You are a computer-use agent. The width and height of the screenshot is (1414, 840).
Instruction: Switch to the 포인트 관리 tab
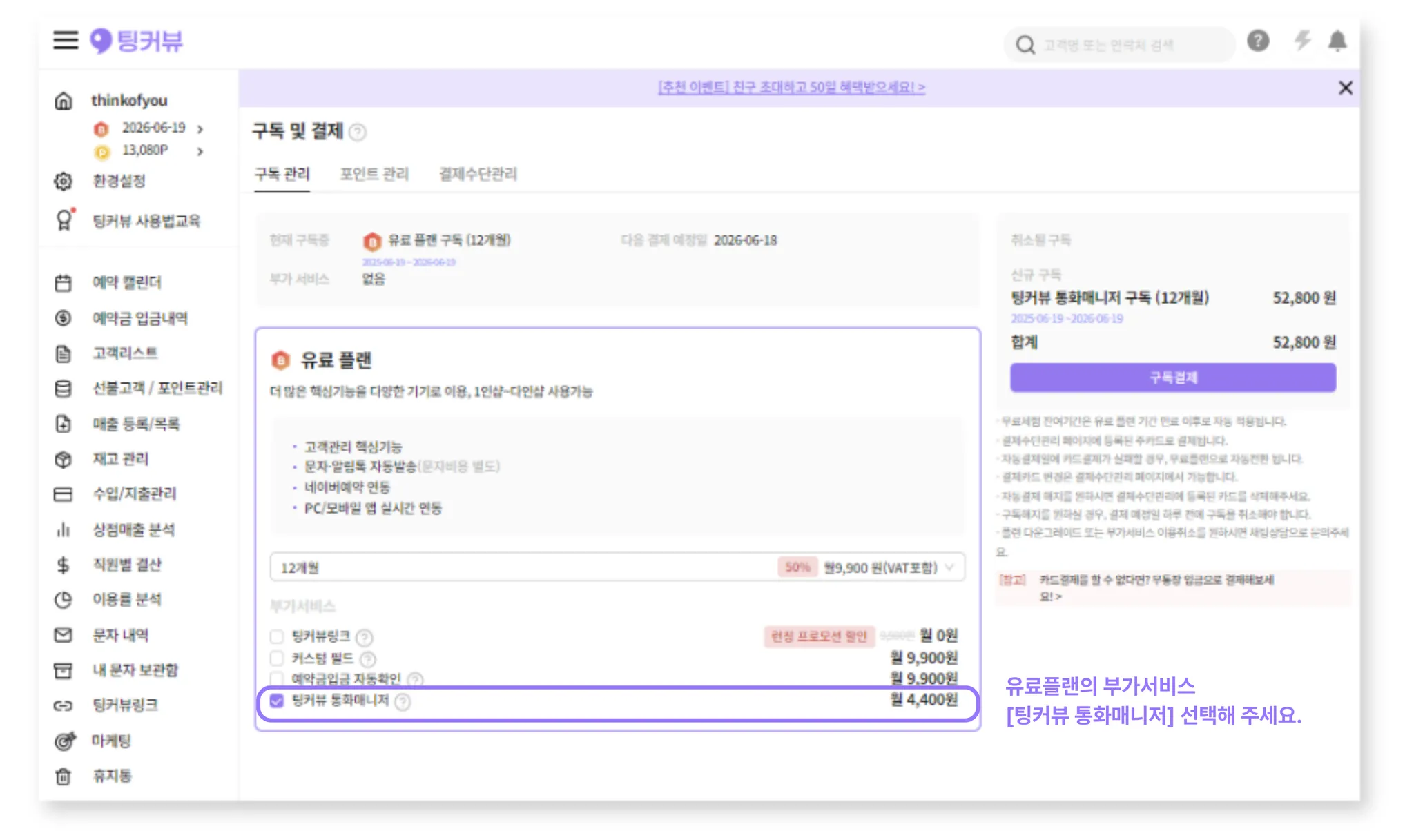tap(374, 174)
